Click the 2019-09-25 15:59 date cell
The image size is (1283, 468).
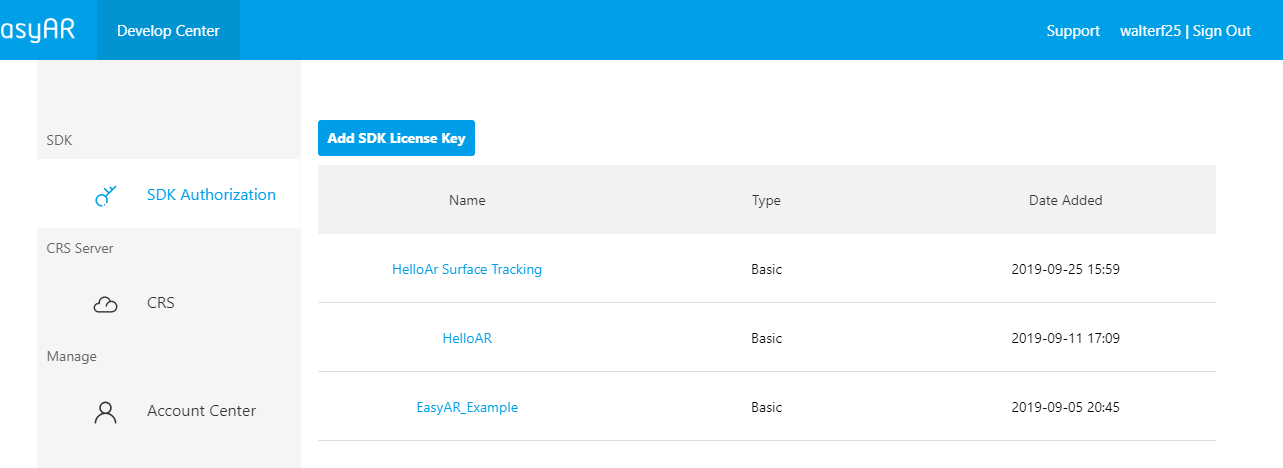click(x=1065, y=269)
